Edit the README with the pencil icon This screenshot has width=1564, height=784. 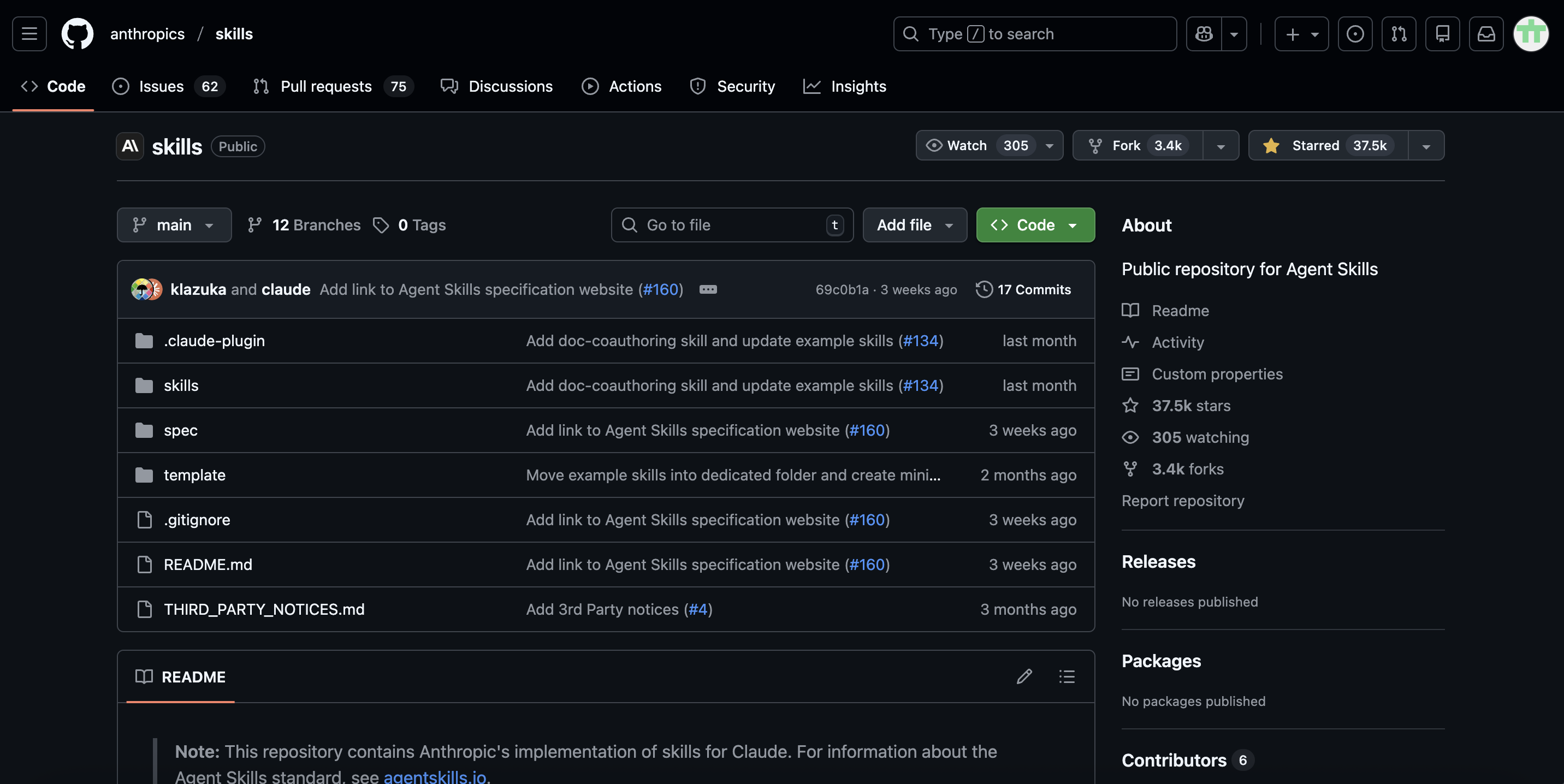click(x=1024, y=676)
